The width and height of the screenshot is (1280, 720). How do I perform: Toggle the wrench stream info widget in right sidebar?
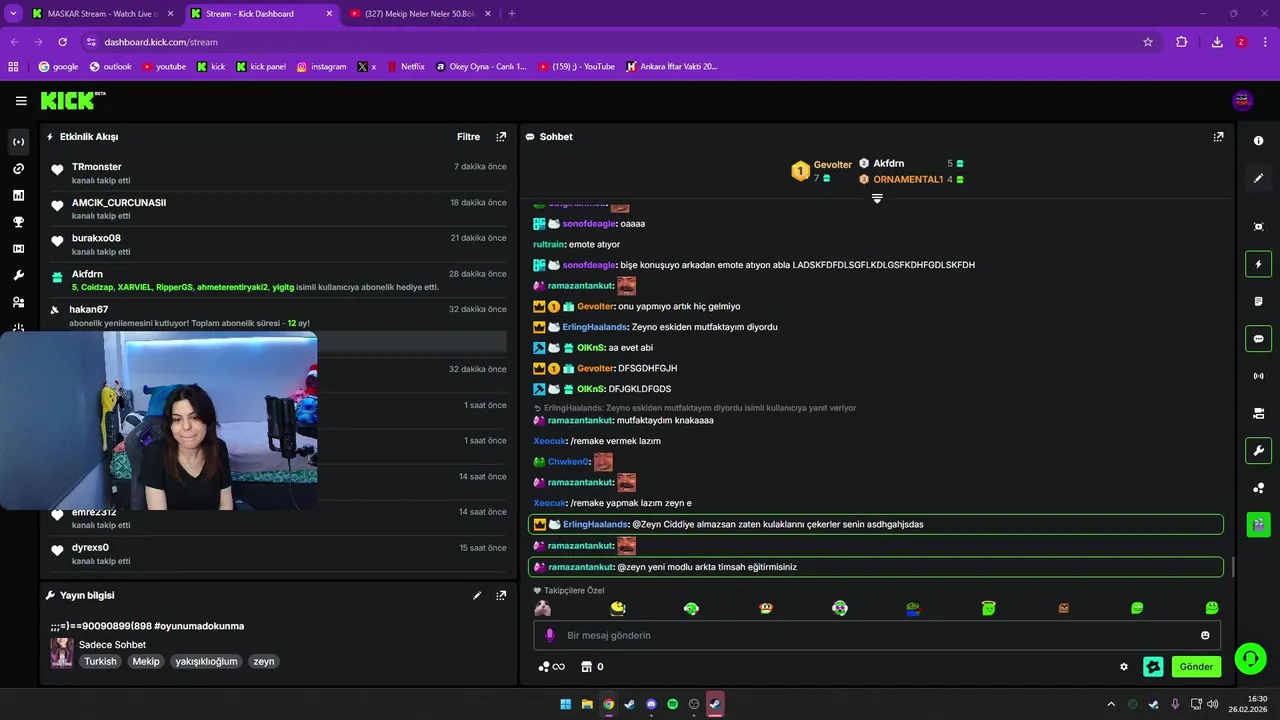[x=1258, y=450]
